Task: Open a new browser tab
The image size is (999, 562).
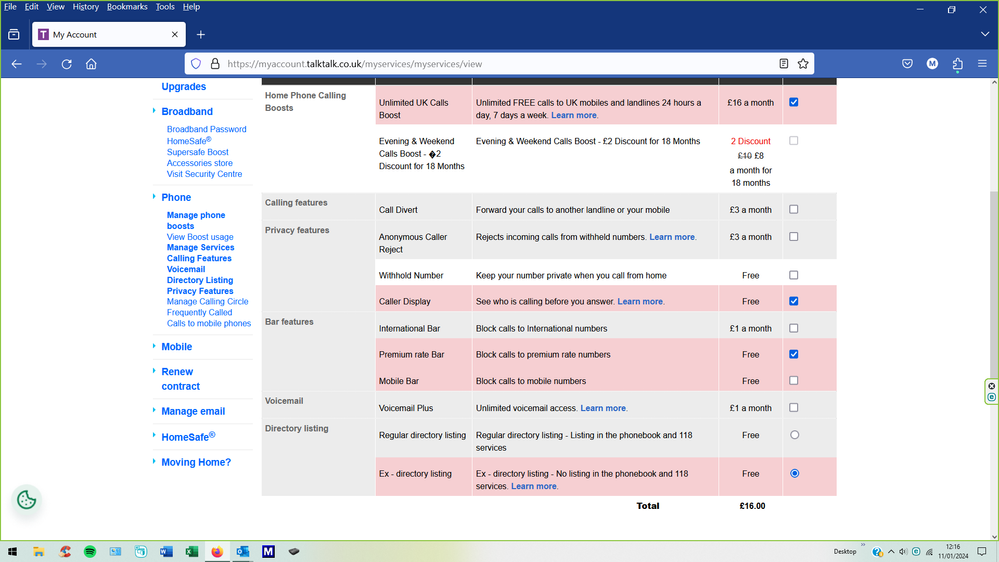Action: 201,34
